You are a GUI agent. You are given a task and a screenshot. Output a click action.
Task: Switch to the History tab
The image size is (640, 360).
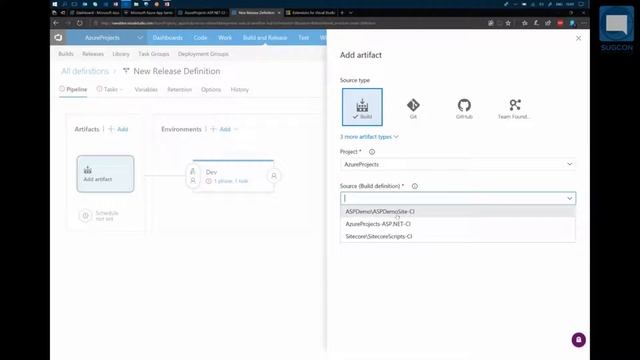(x=240, y=89)
